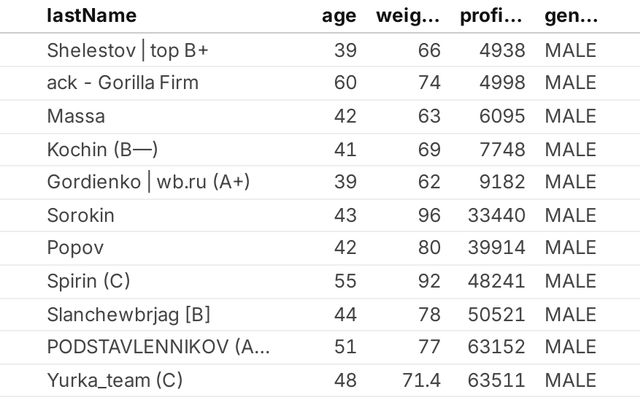This screenshot has width=640, height=400.
Task: Select the ack - Gorilla Firm cell
Action: 122,83
